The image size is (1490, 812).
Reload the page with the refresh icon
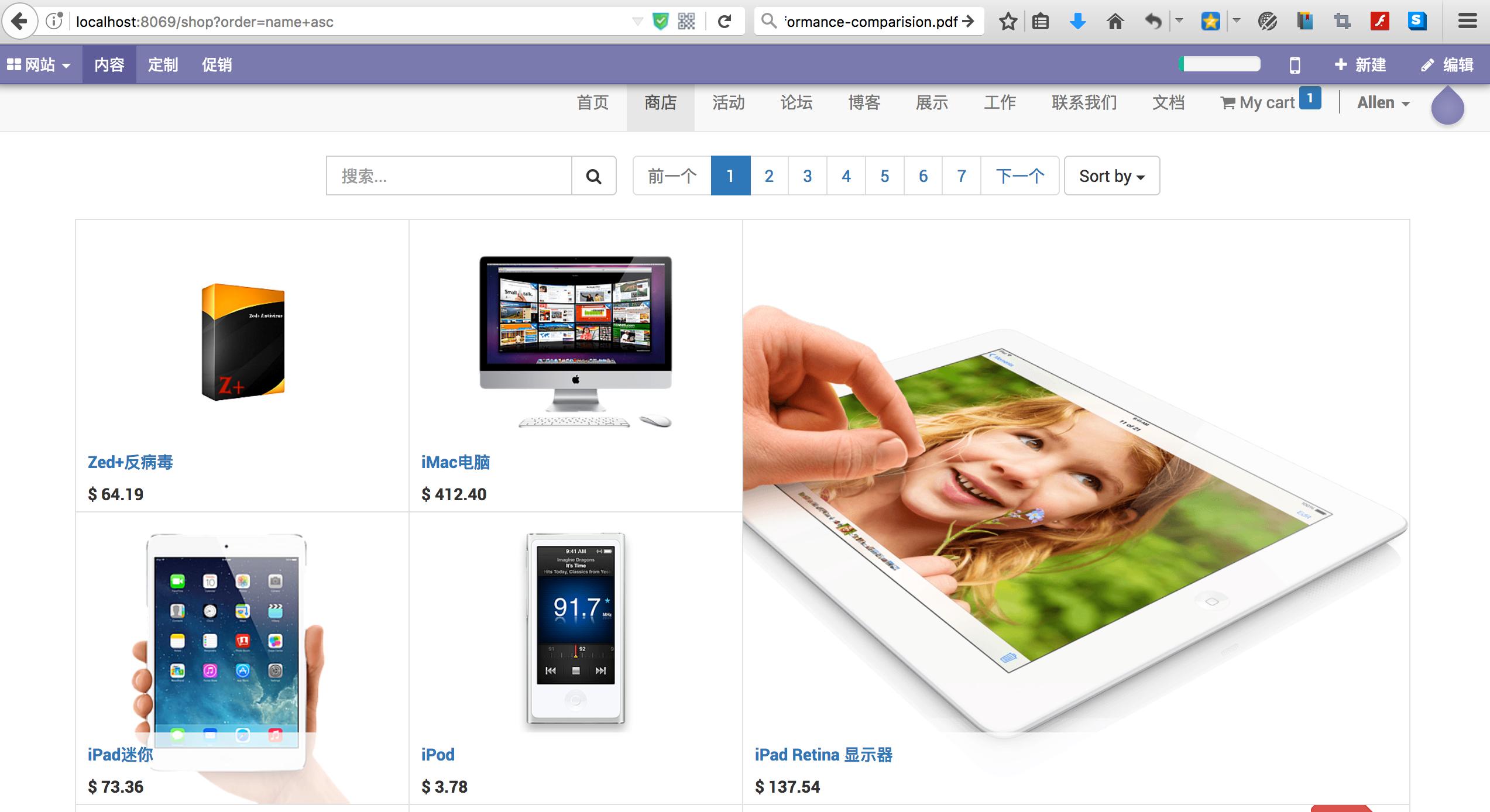click(725, 21)
